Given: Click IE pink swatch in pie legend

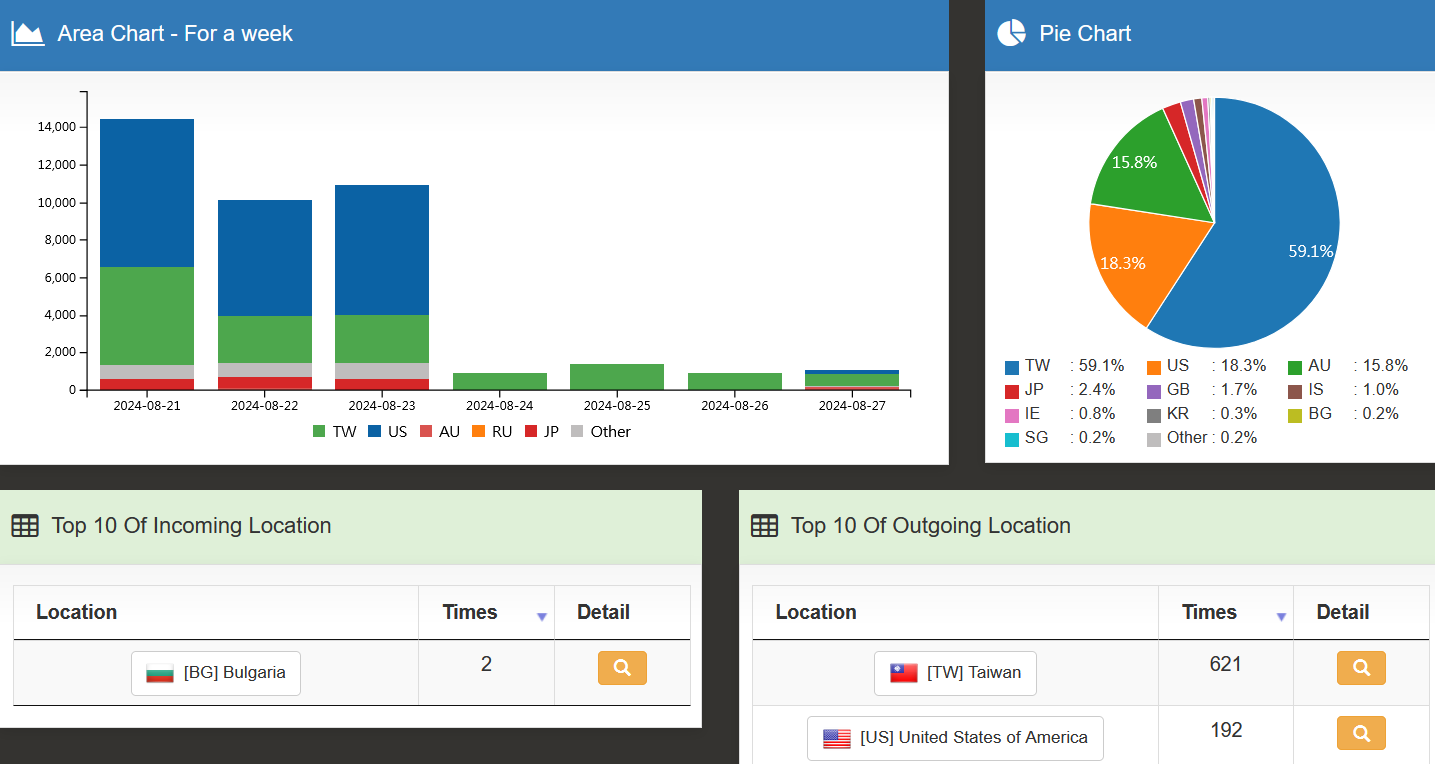Looking at the screenshot, I should coord(1012,415).
